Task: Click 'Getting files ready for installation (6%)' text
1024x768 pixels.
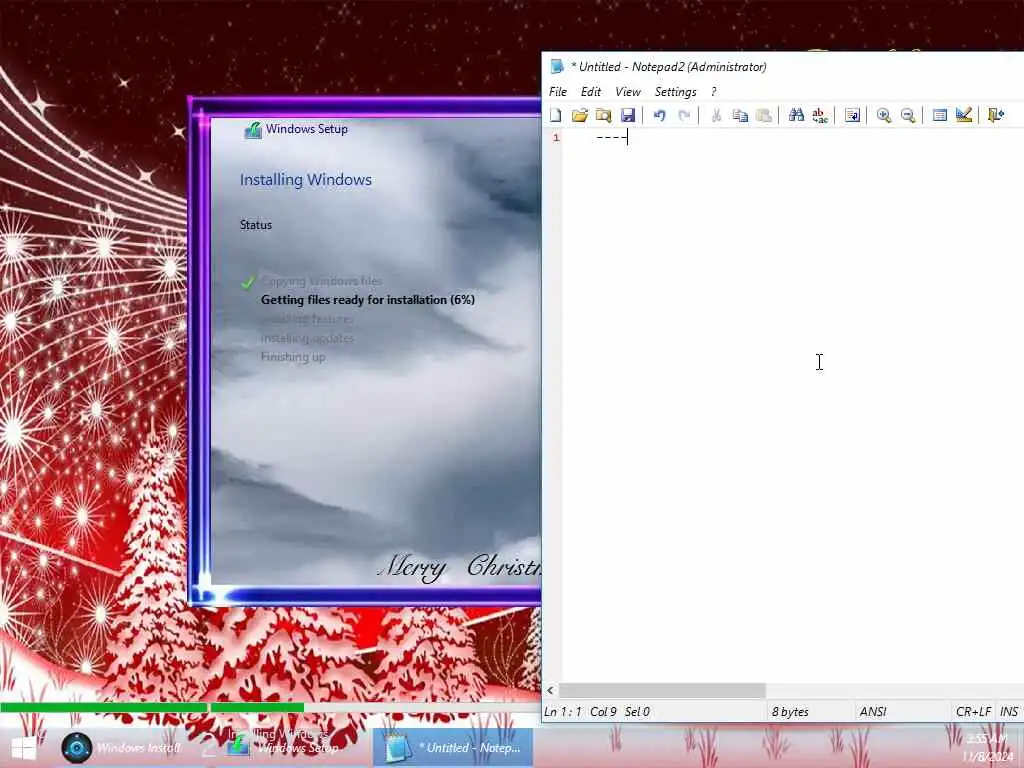Action: click(x=368, y=300)
